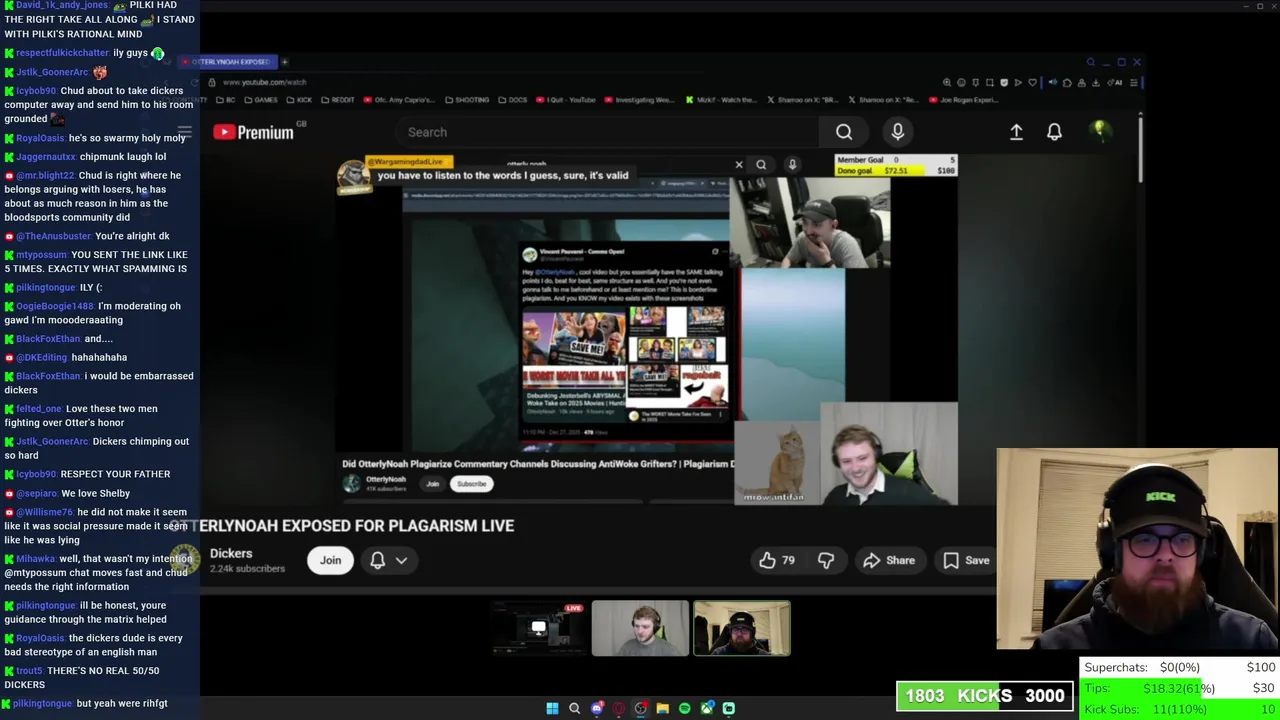This screenshot has width=1280, height=720.
Task: Select the green-outlined bearded guest thumbnail
Action: point(742,628)
